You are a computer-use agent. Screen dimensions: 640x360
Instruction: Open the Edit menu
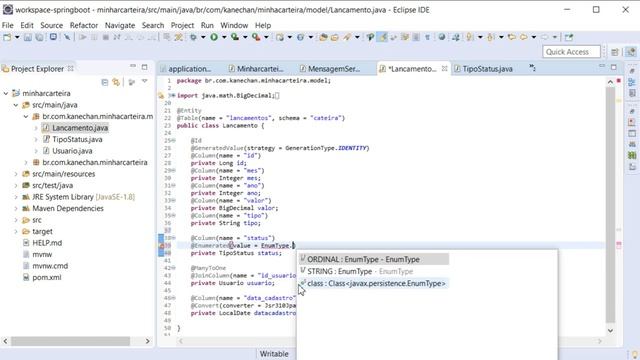point(27,25)
